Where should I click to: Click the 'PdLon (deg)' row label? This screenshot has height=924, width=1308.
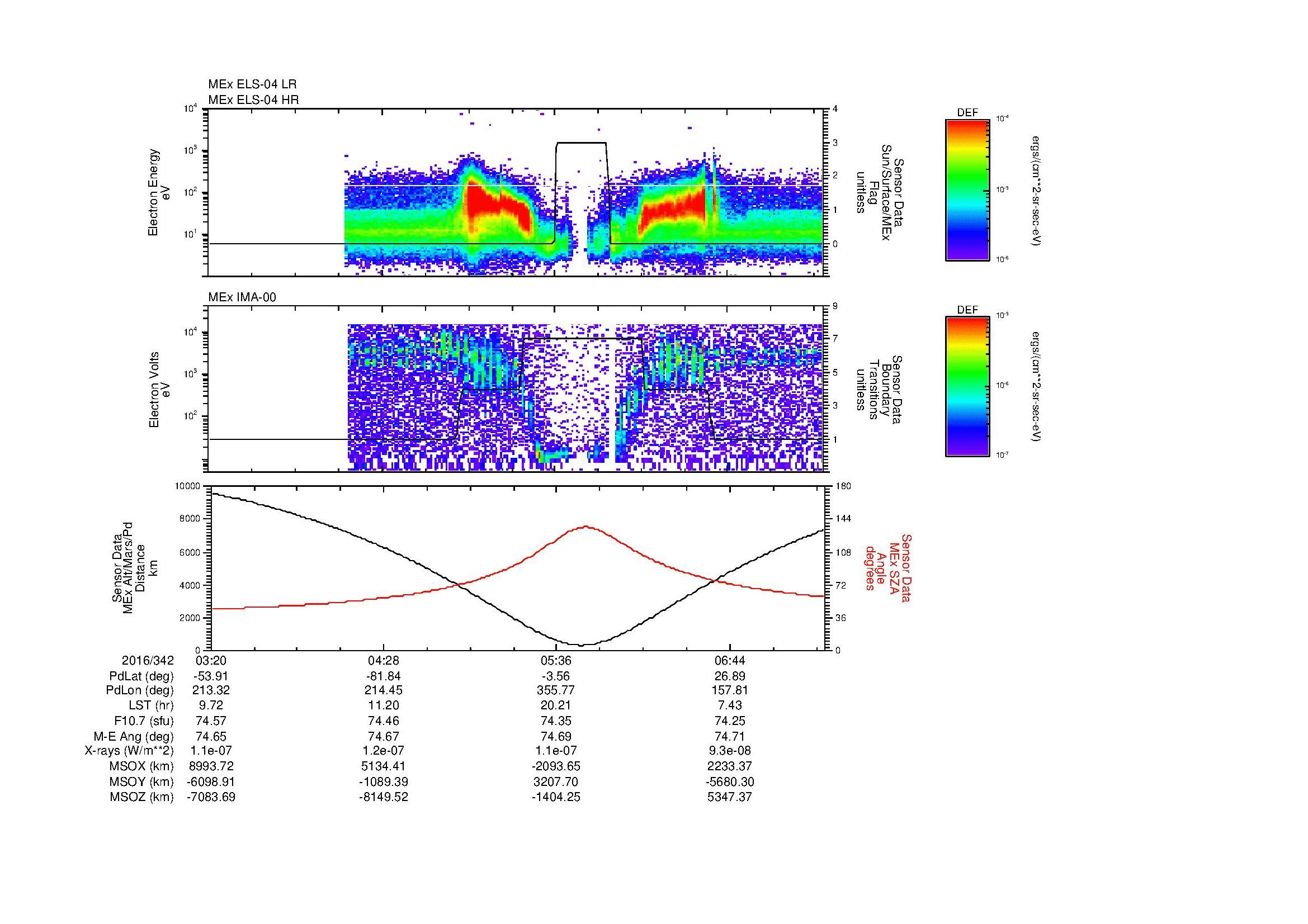pyautogui.click(x=140, y=690)
